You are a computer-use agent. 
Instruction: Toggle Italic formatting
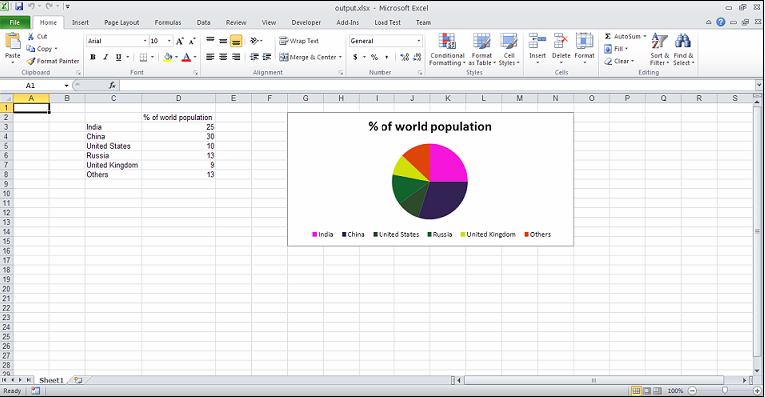pos(105,57)
